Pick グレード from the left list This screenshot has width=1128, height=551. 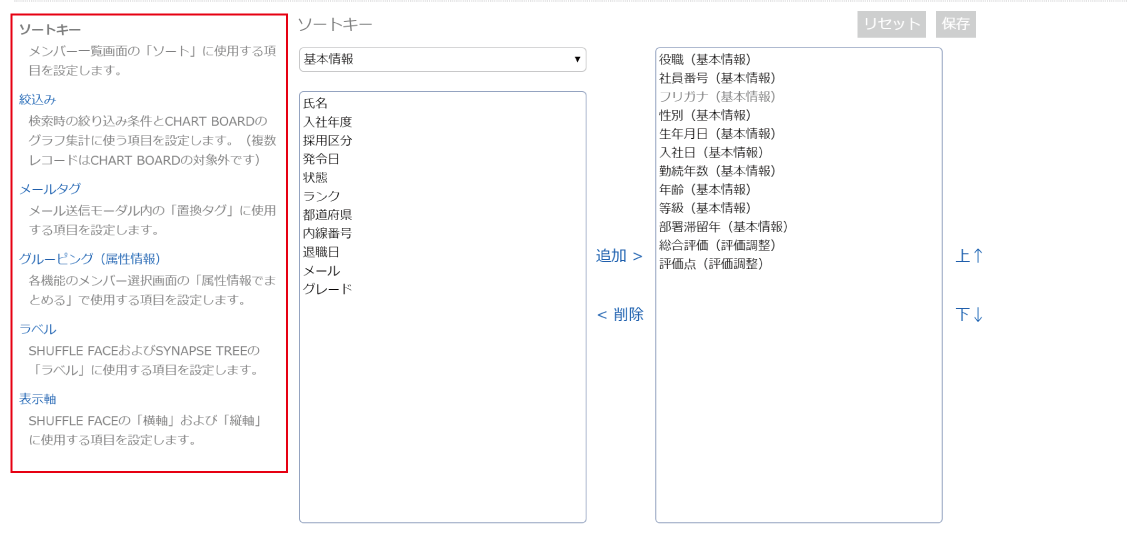point(328,289)
